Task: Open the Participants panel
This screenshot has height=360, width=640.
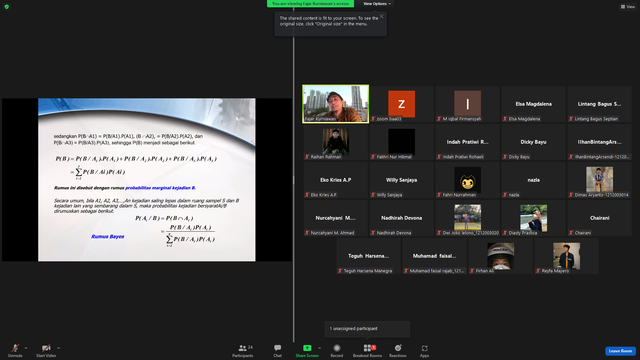Action: [243, 350]
